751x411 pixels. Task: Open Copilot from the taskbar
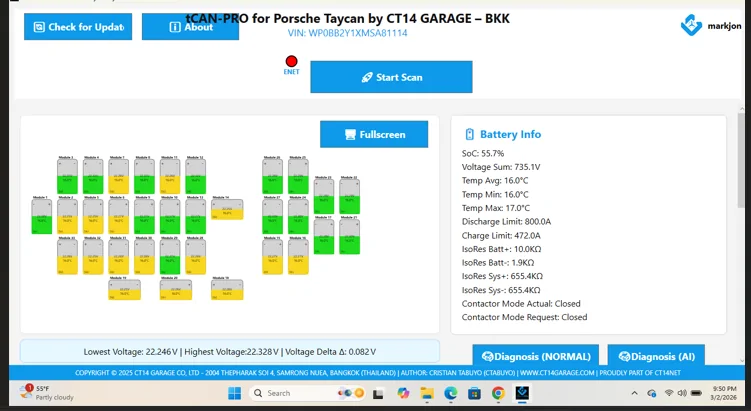point(403,393)
